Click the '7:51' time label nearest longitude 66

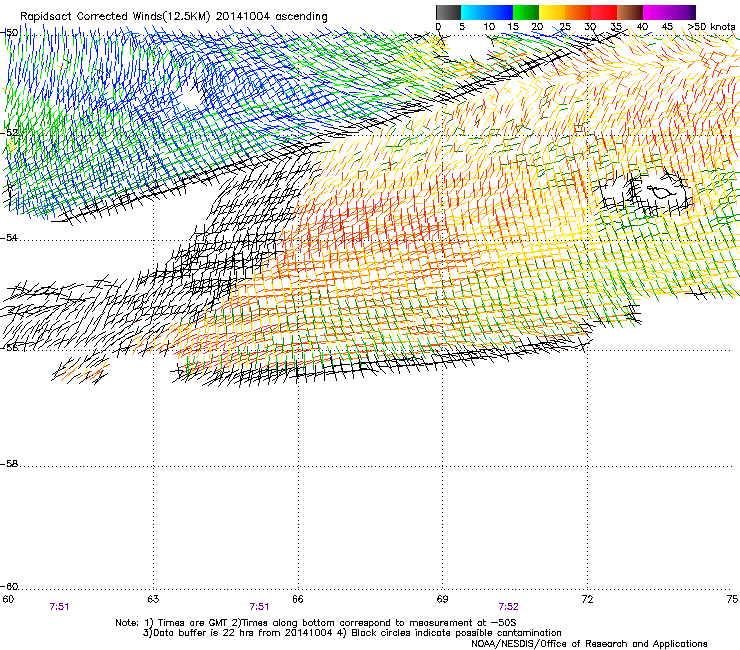259,607
